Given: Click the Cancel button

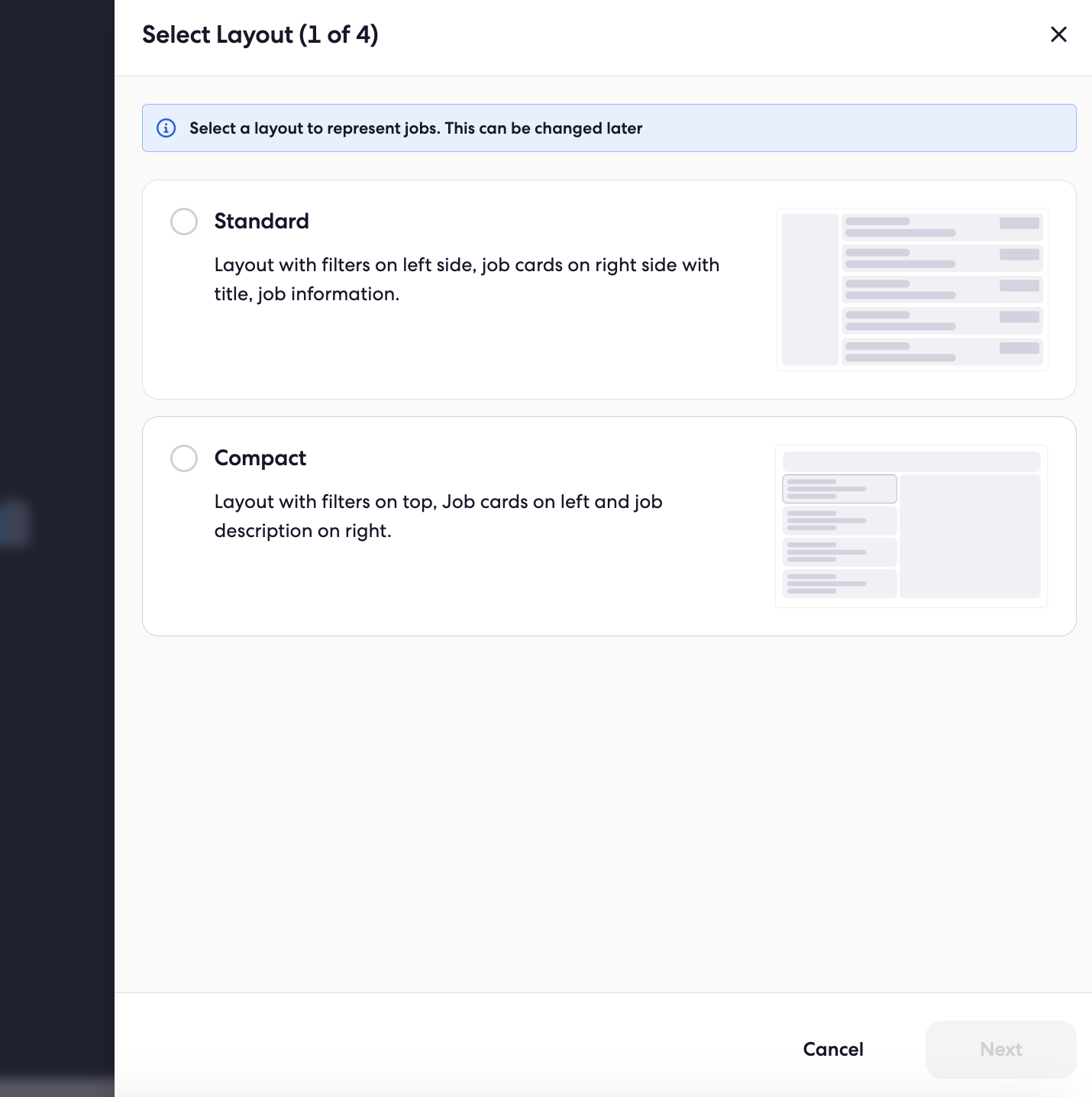Looking at the screenshot, I should tap(833, 1049).
